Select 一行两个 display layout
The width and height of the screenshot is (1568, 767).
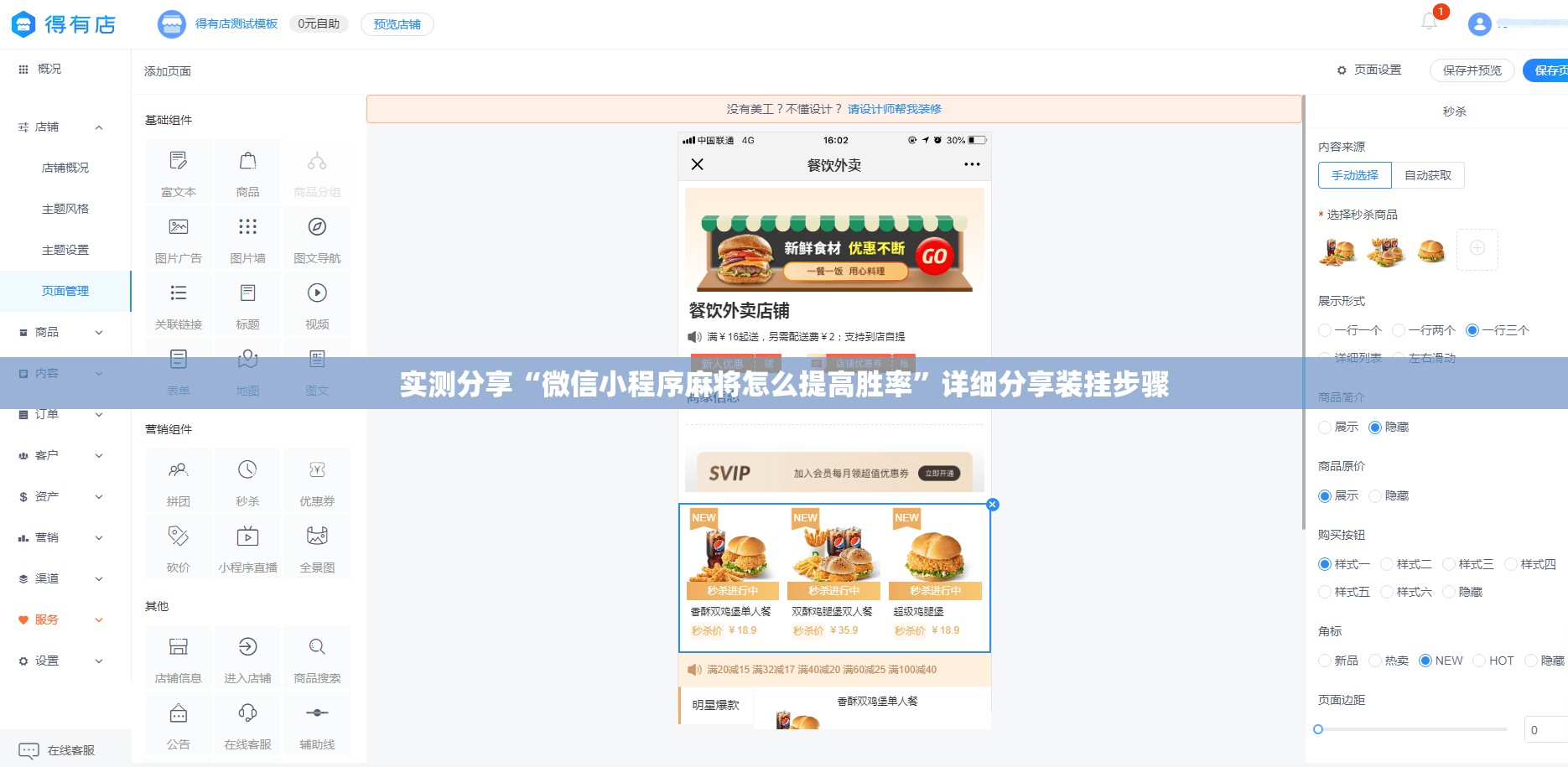coord(1424,330)
